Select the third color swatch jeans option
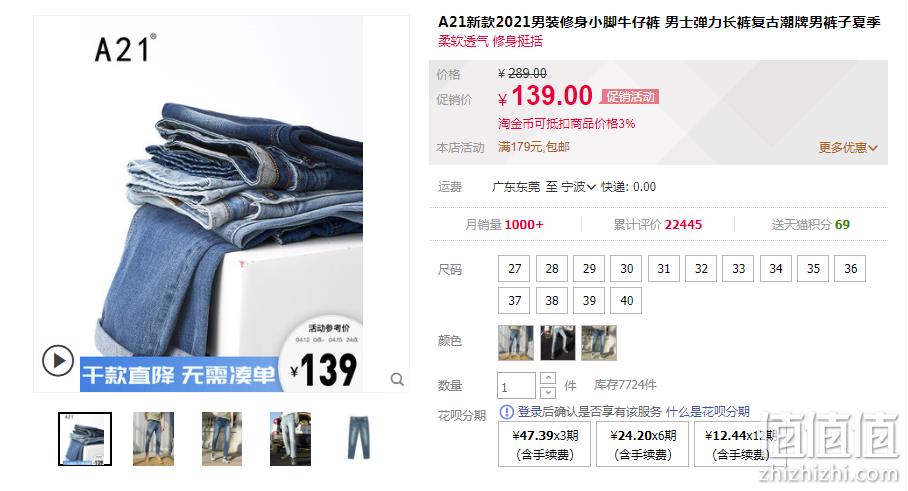 coord(599,343)
